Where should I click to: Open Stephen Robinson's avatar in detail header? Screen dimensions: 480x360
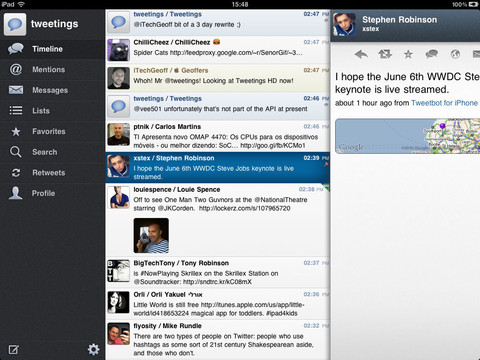[344, 24]
